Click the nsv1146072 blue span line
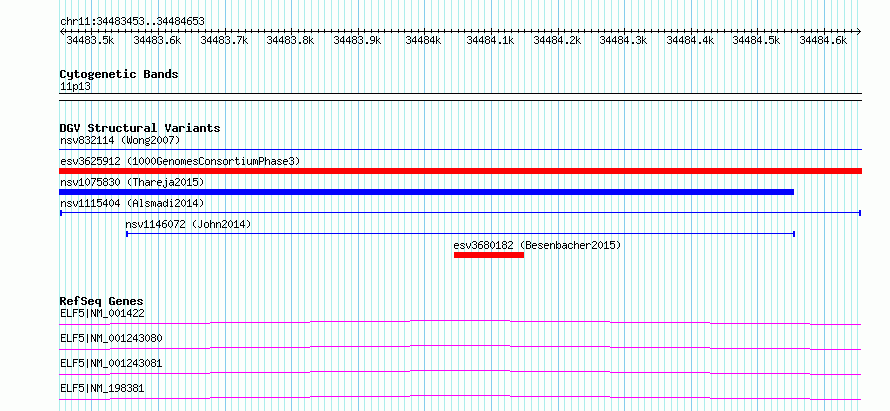Viewport: 890px width, 411px height. [460, 234]
